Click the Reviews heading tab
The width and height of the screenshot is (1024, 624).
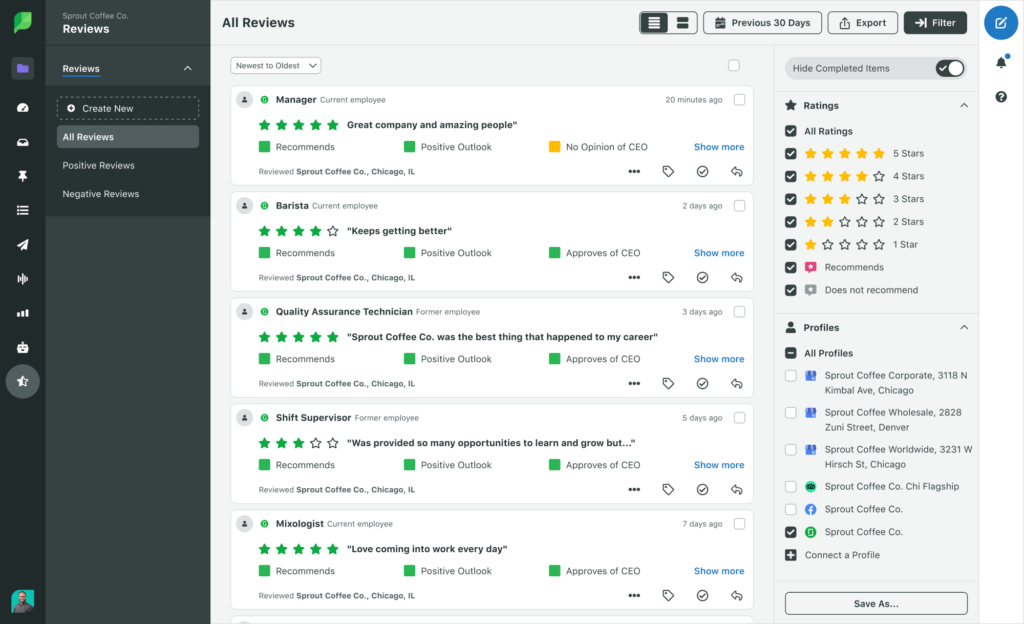point(81,69)
